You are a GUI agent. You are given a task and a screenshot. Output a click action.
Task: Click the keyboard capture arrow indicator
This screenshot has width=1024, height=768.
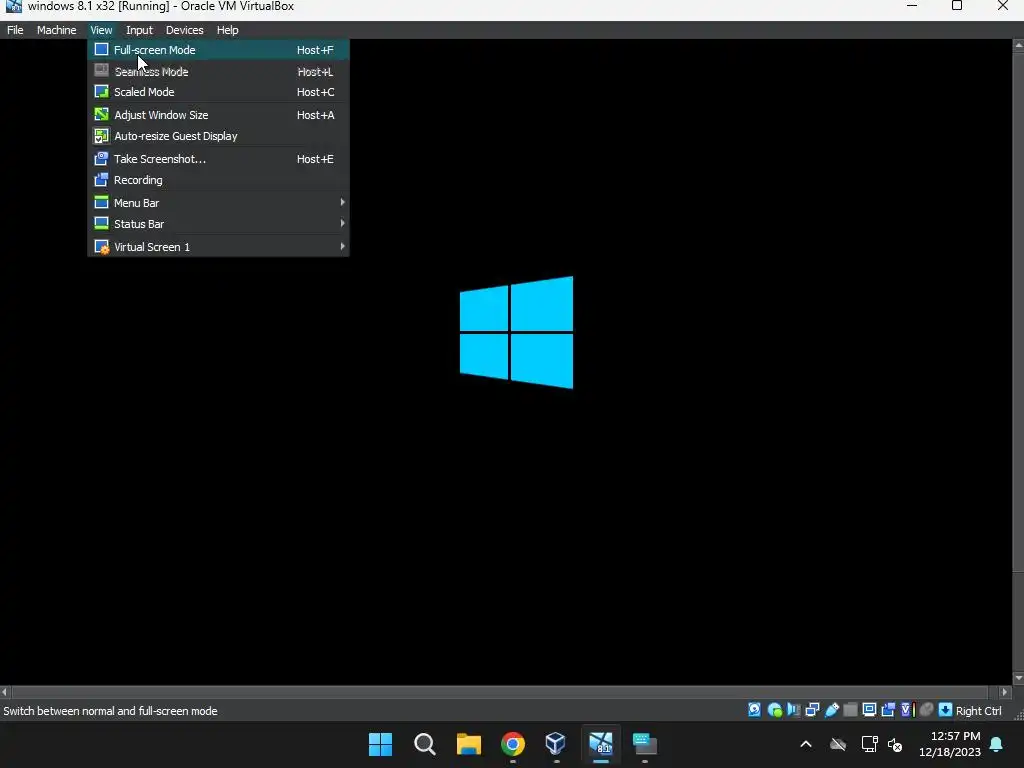click(945, 710)
